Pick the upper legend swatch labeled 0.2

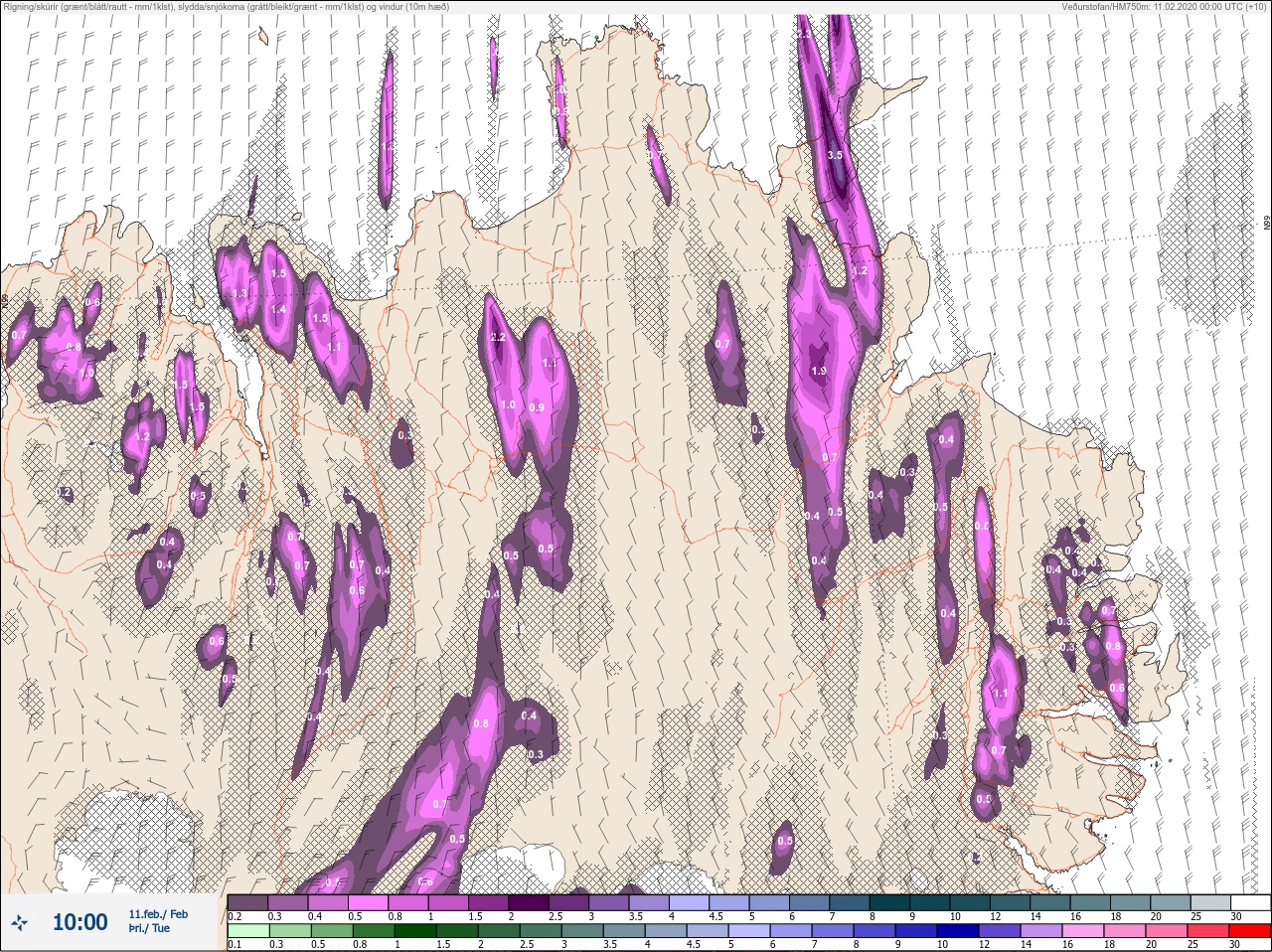(x=247, y=902)
